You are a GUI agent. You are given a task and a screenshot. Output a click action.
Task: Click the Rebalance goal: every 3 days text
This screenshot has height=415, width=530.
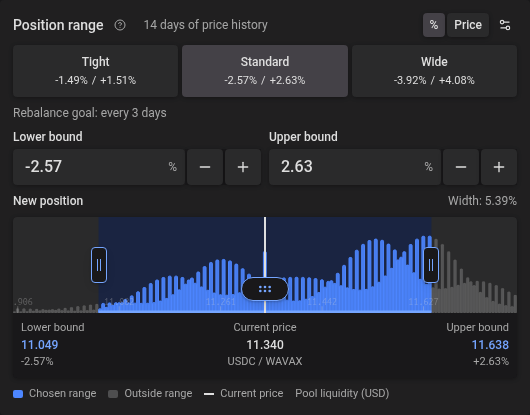tap(90, 113)
